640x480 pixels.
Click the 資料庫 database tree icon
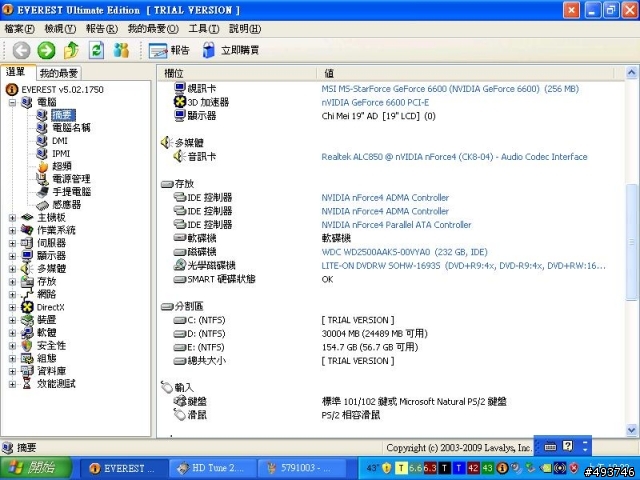pyautogui.click(x=27, y=371)
